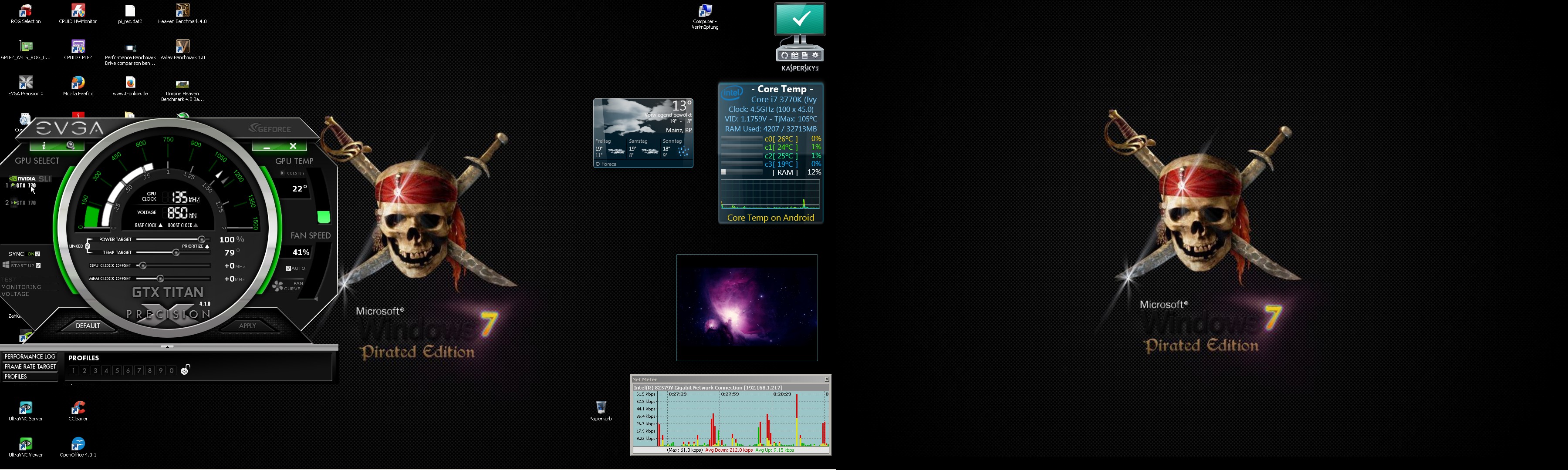Click the POWER TARGET slider handle
Image resolution: width=1568 pixels, height=470 pixels.
pyautogui.click(x=202, y=239)
